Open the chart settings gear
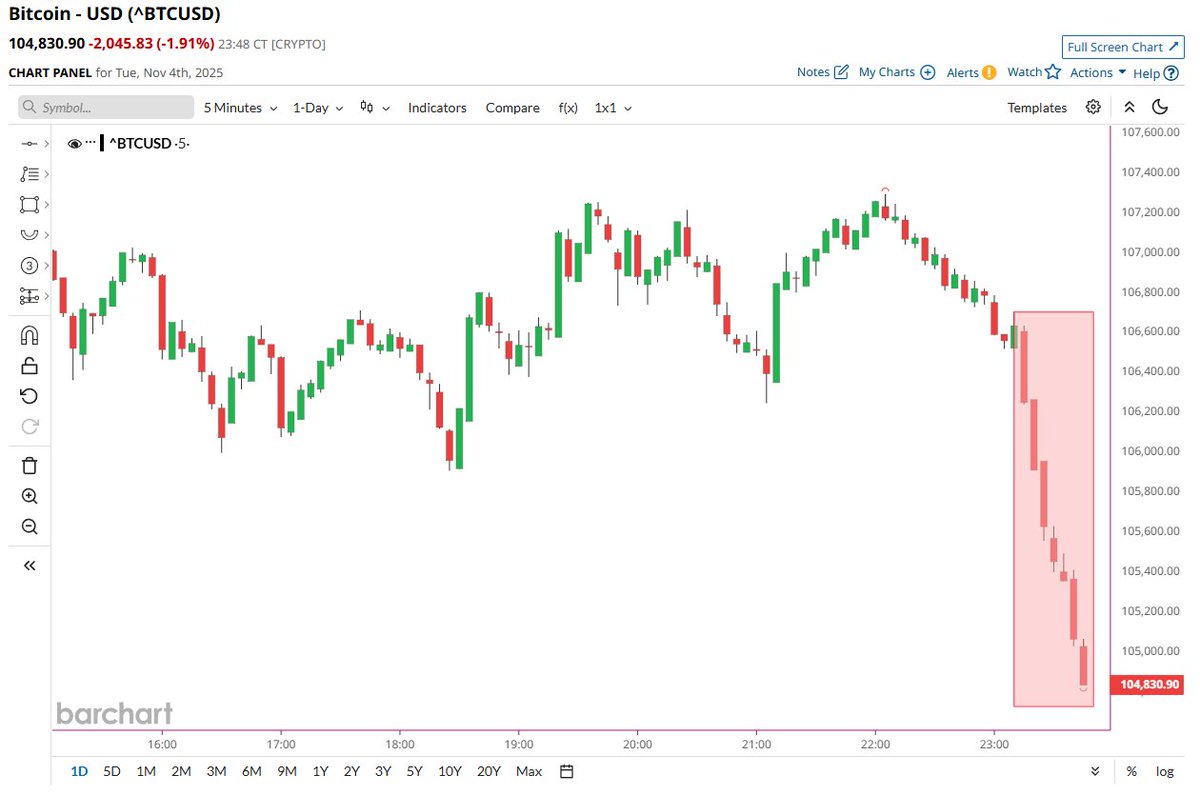 coord(1093,107)
